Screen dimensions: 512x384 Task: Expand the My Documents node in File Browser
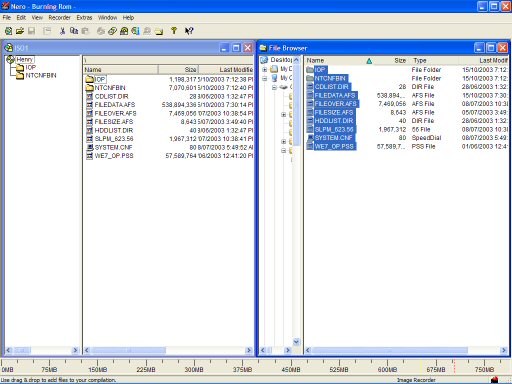click(264, 69)
